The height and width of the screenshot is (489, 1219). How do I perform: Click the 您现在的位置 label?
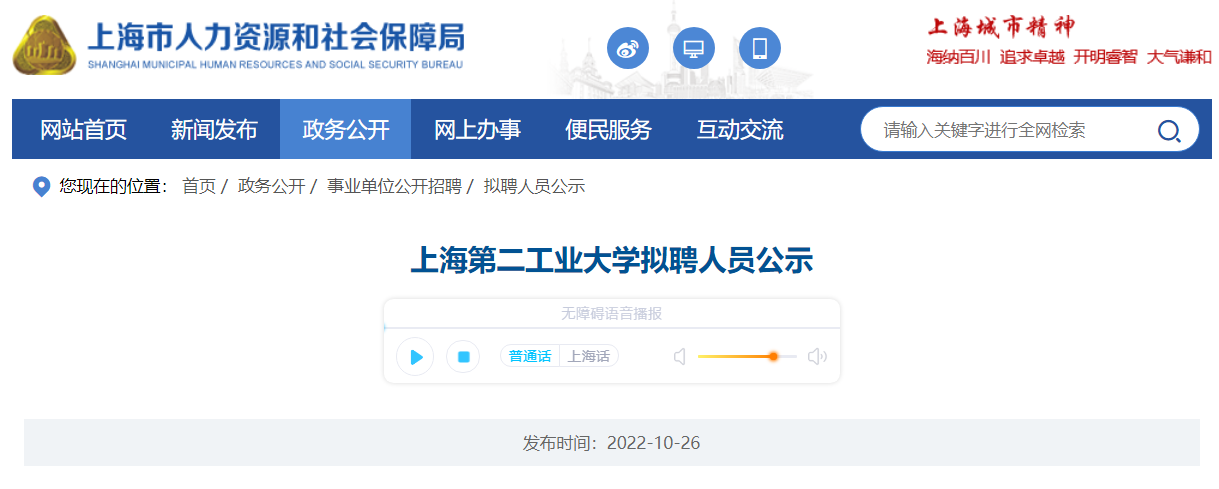click(x=115, y=186)
